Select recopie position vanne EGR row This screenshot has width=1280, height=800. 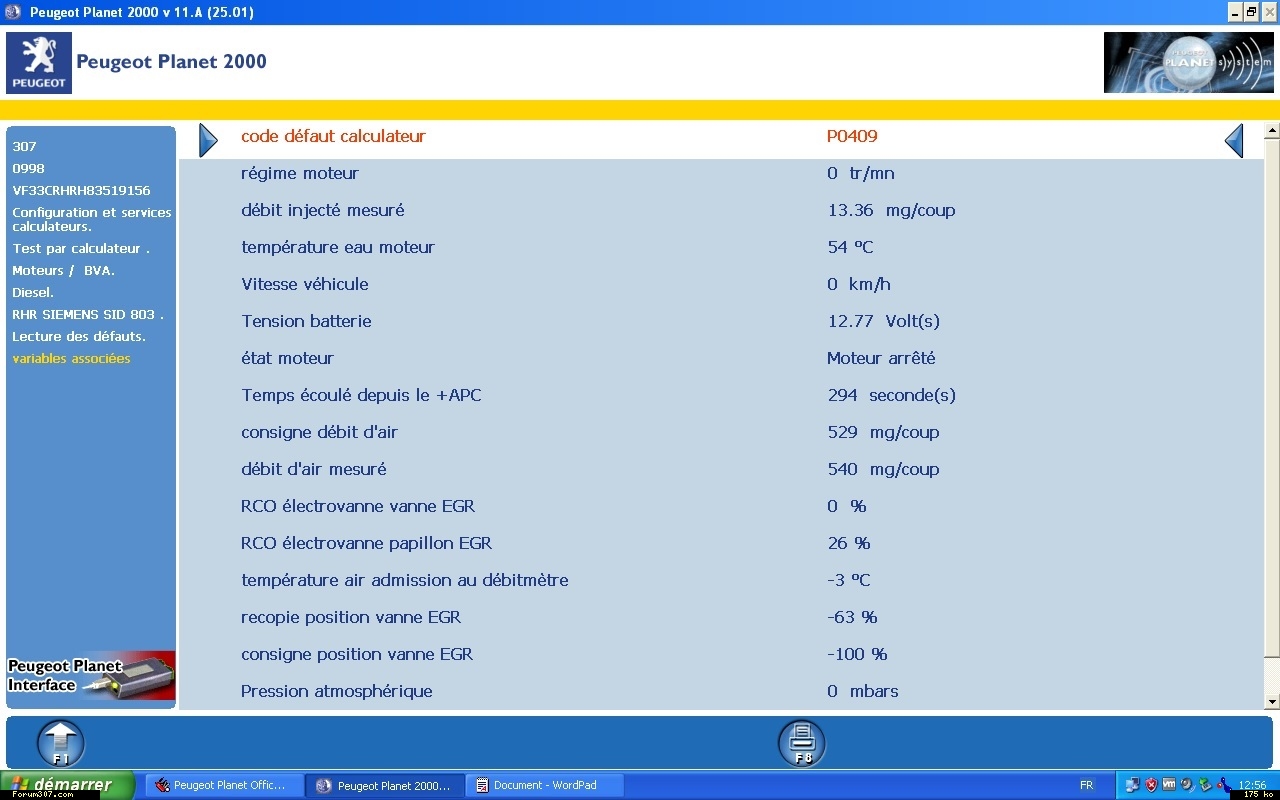tap(721, 617)
